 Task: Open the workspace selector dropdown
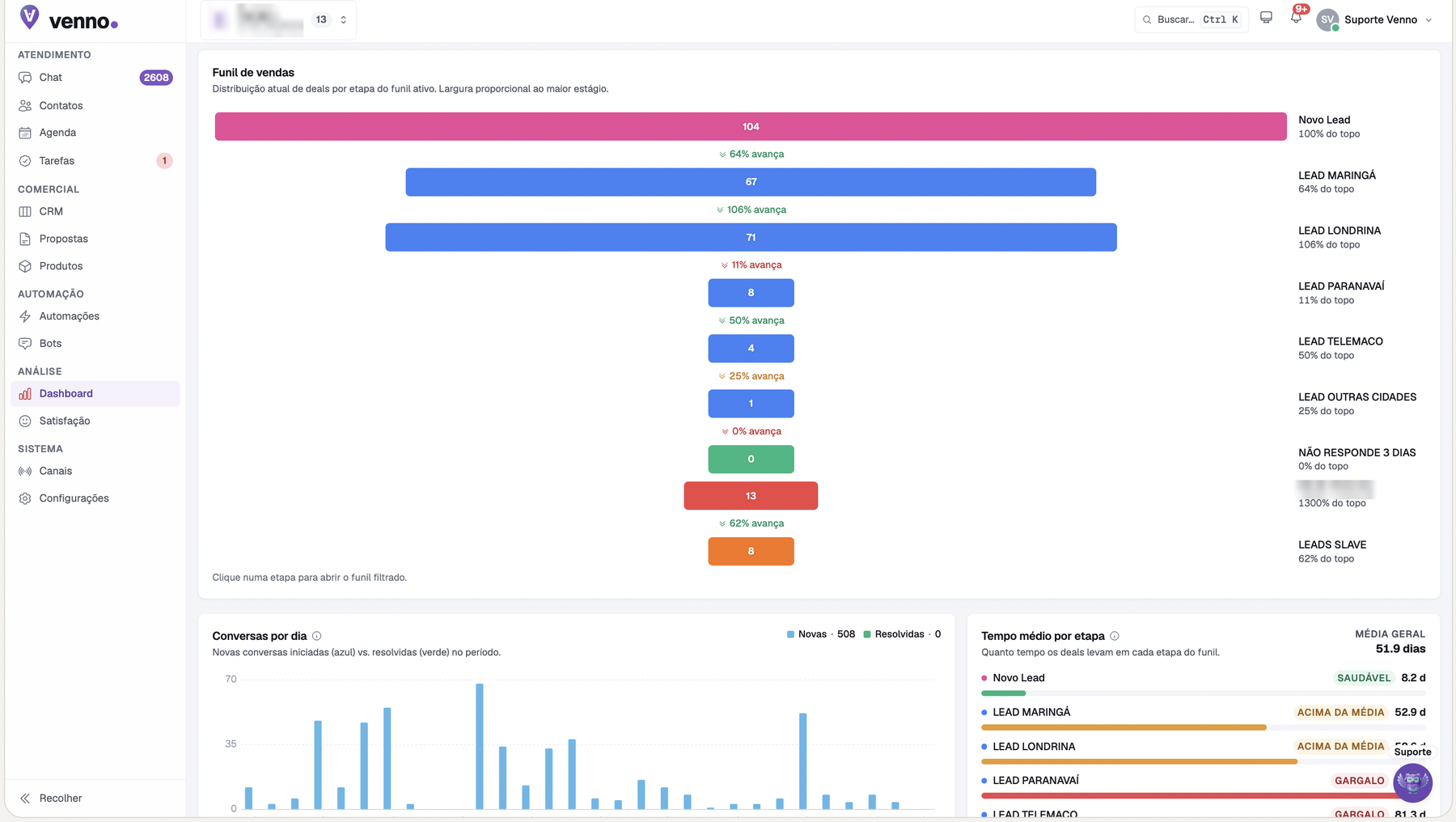coord(278,19)
